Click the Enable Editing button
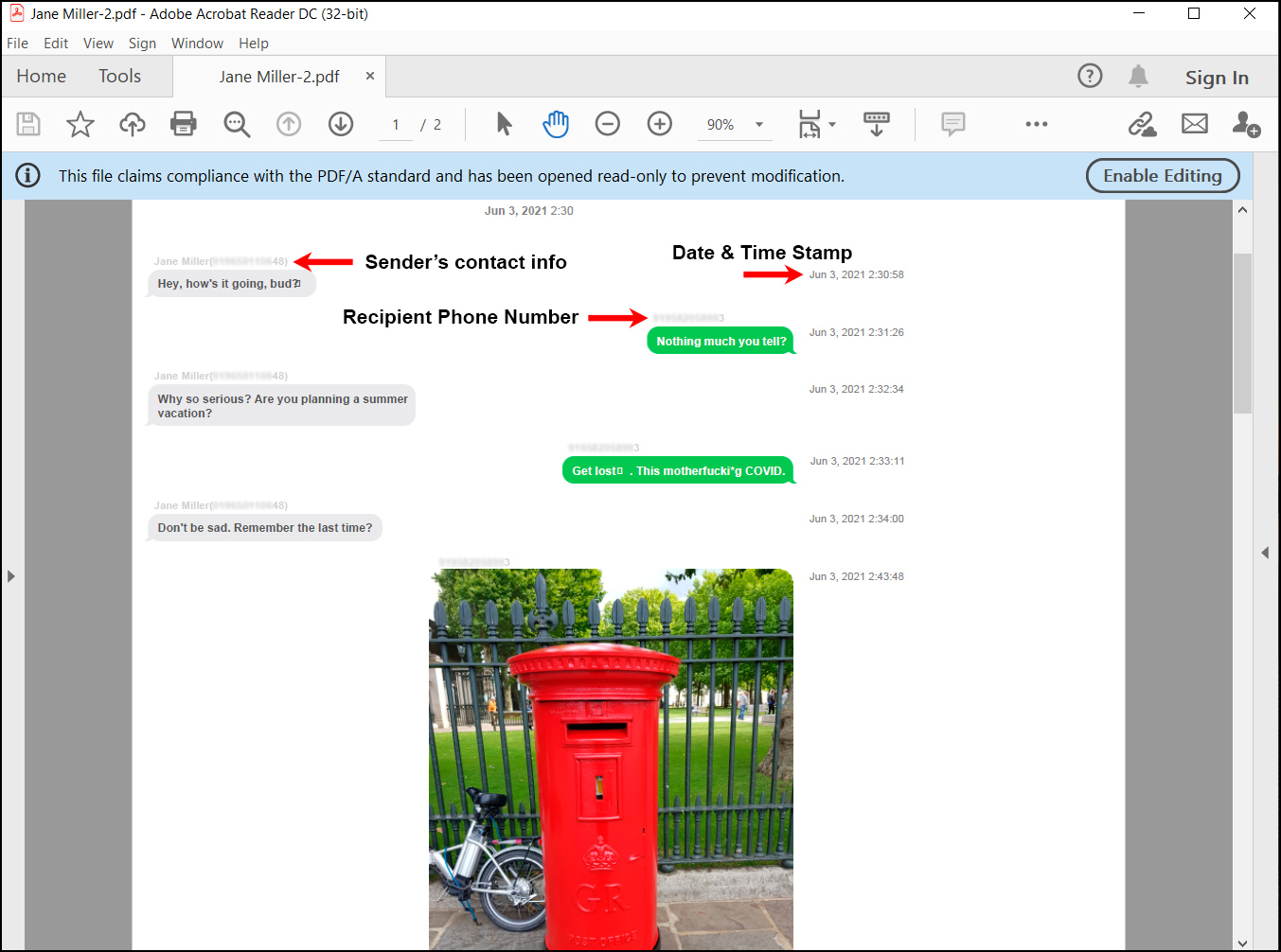Image resolution: width=1281 pixels, height=952 pixels. pos(1162,176)
